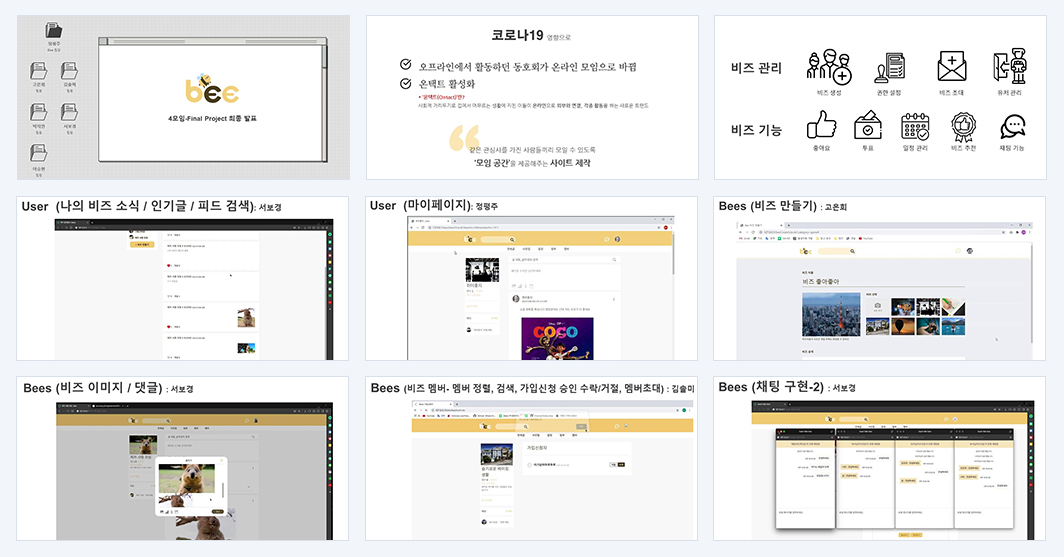Open the 코로나19 slide thumbnail
1064x557 pixels.
point(532,98)
